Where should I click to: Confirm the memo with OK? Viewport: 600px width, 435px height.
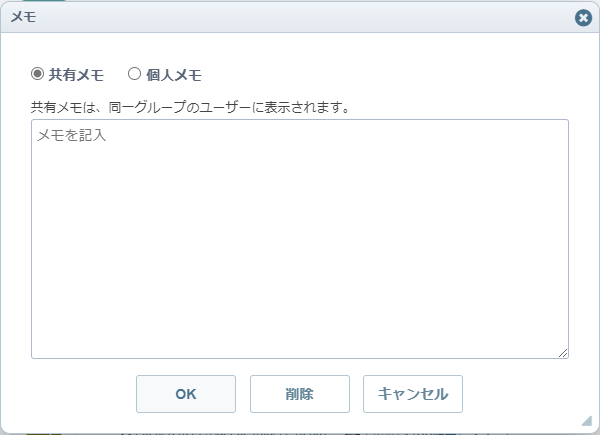[186, 394]
